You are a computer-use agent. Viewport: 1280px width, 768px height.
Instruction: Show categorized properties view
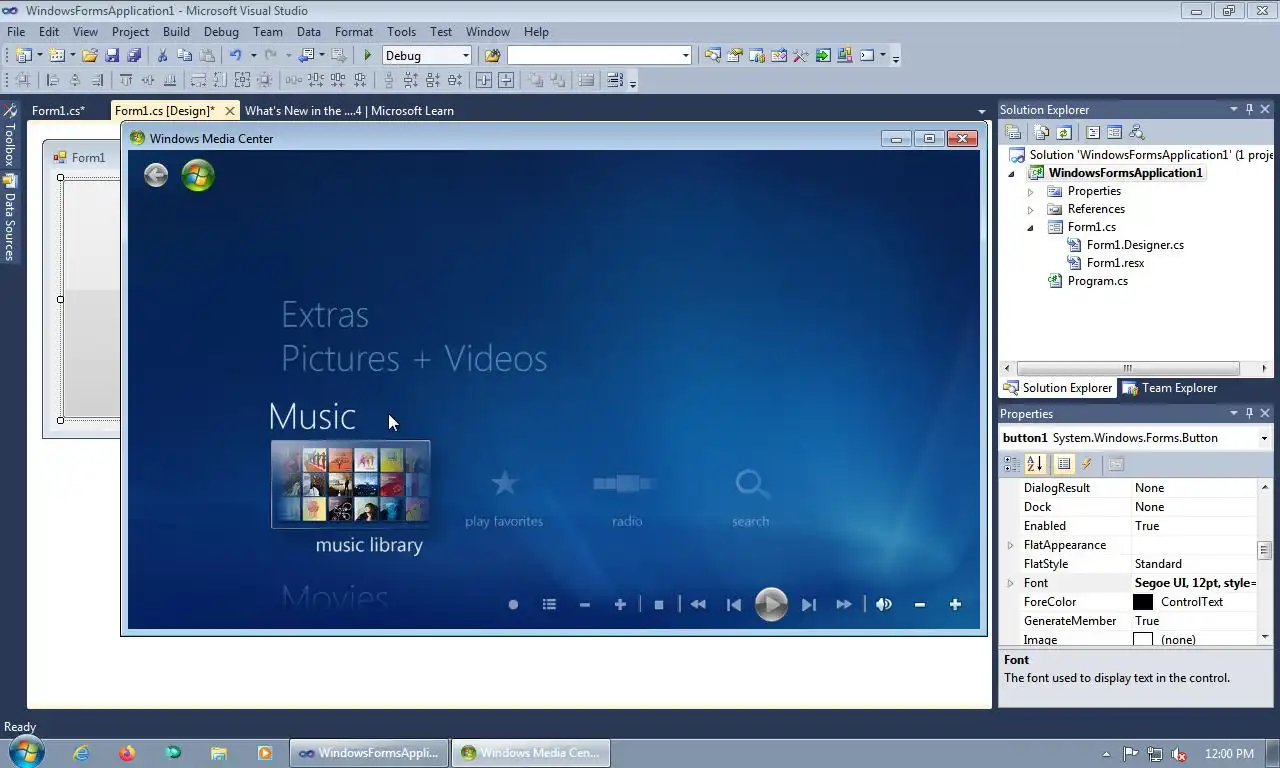pyautogui.click(x=1012, y=464)
